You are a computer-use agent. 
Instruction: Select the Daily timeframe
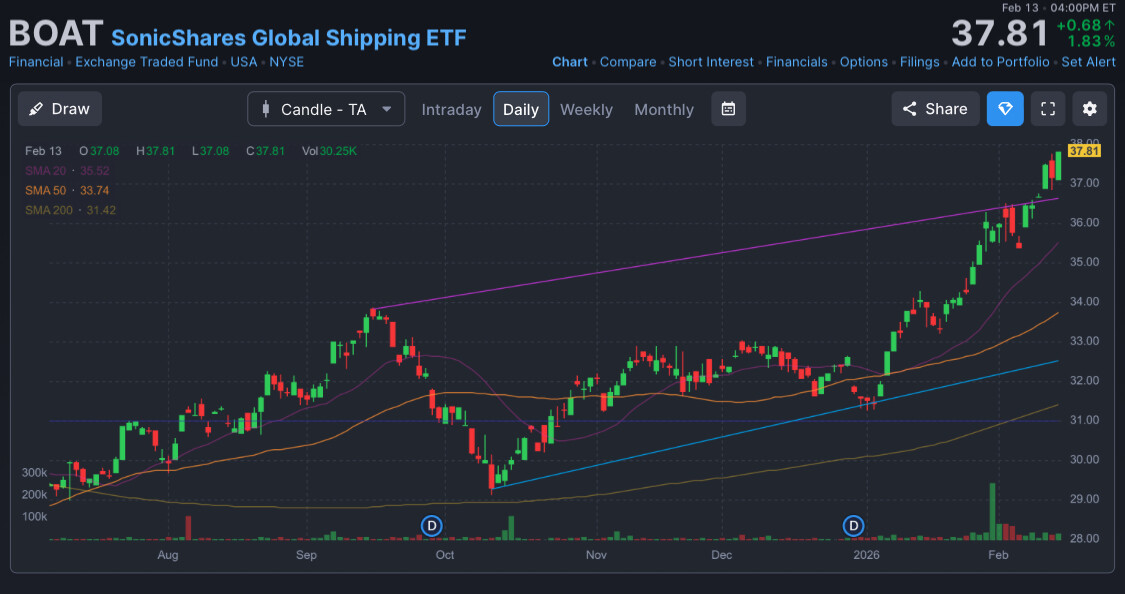520,109
